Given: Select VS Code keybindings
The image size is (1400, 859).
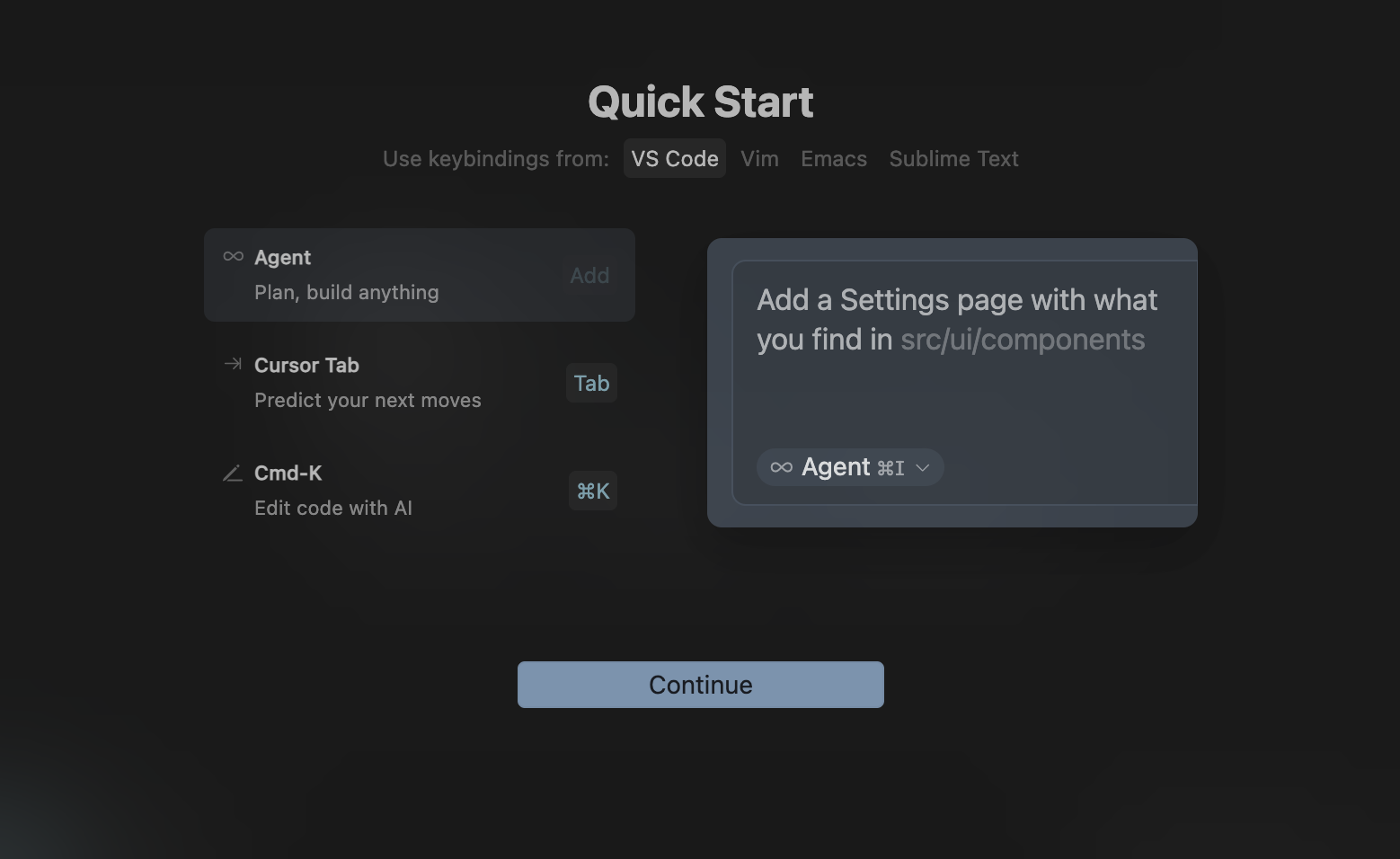Looking at the screenshot, I should [x=675, y=159].
